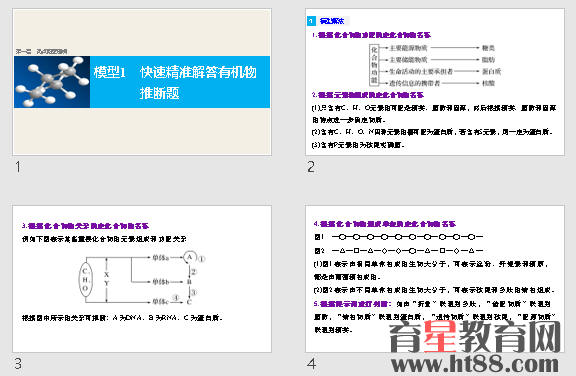Click the title text 模型1 快速精准解答有机物推断题

174,82
